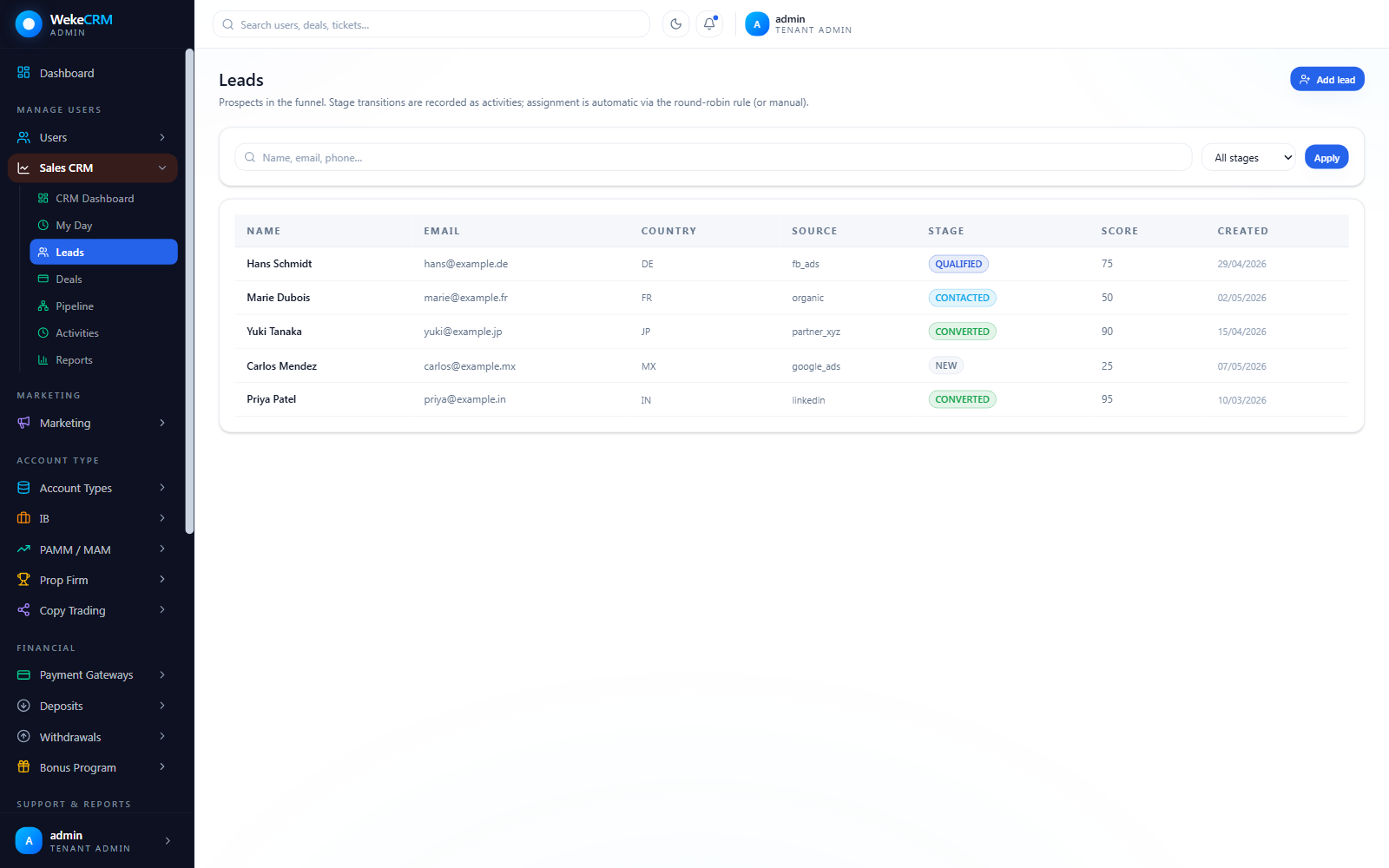Click the NEW stage badge for Carlos Mendez
The image size is (1389, 868).
(946, 365)
